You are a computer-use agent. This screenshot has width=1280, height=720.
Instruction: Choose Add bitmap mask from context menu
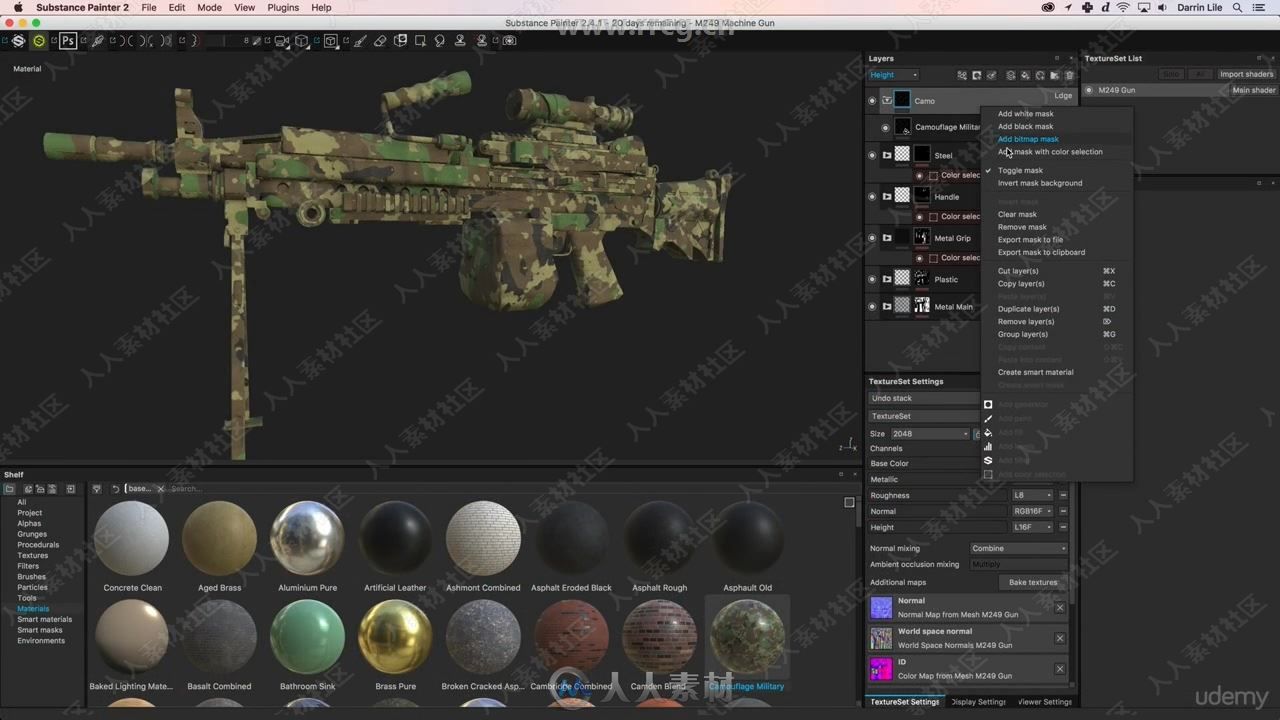pyautogui.click(x=1028, y=139)
